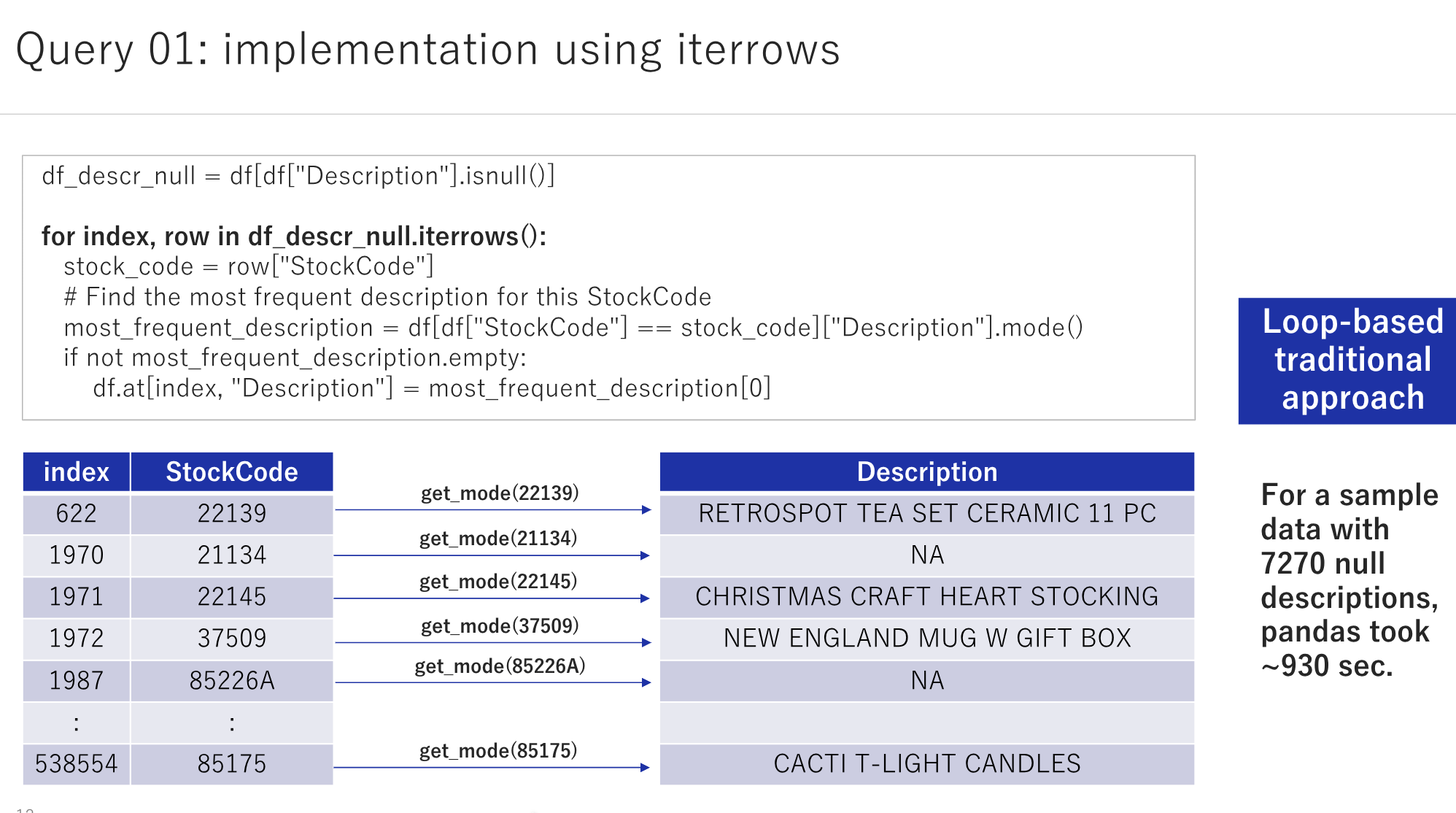Select the df_descr_null assignment line

pos(299,175)
